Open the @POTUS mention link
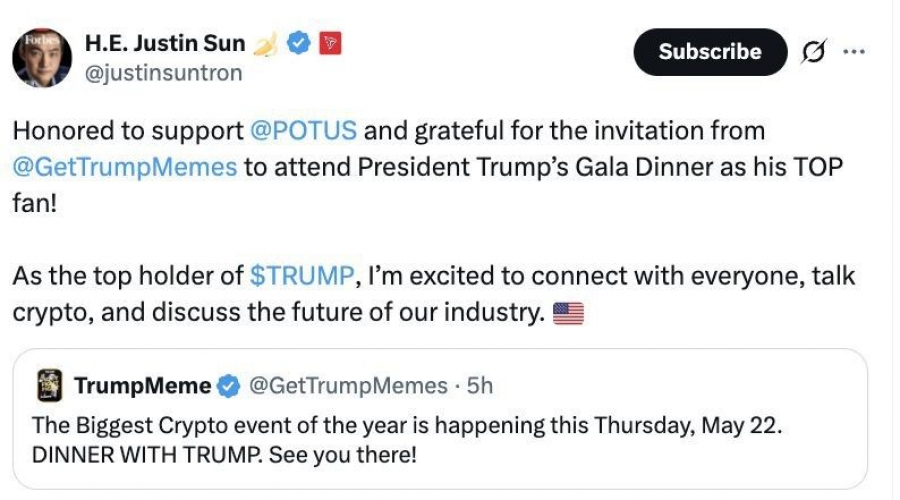The width and height of the screenshot is (900, 500). pos(303,130)
